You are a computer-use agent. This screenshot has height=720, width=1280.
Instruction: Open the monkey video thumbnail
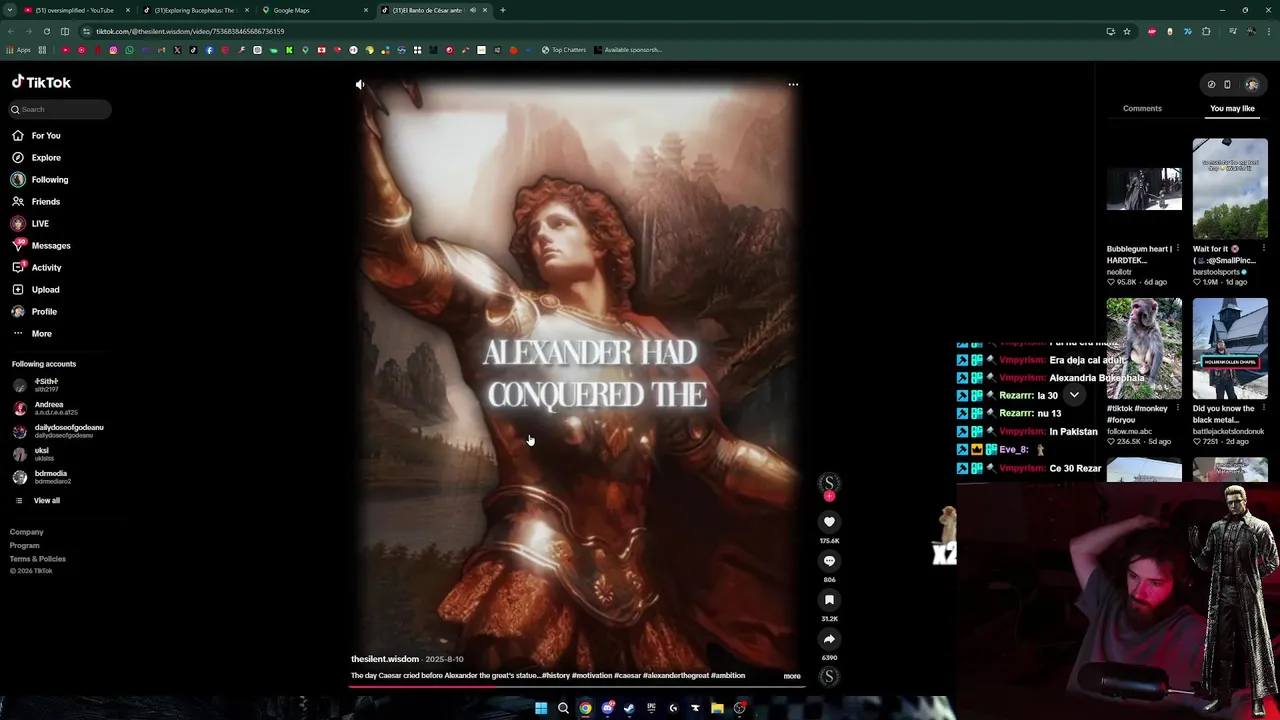pos(1144,349)
